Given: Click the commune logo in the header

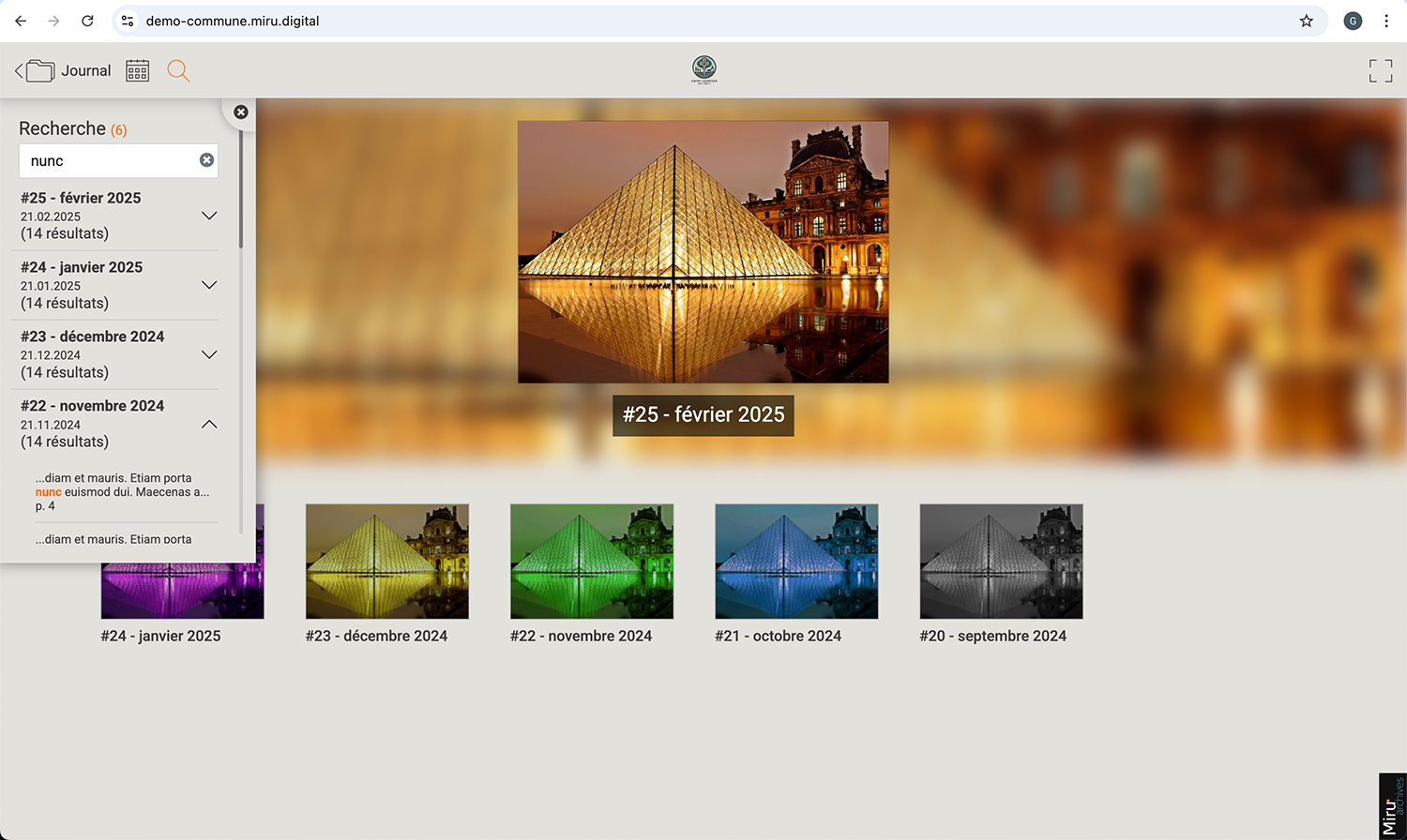Looking at the screenshot, I should pyautogui.click(x=703, y=68).
